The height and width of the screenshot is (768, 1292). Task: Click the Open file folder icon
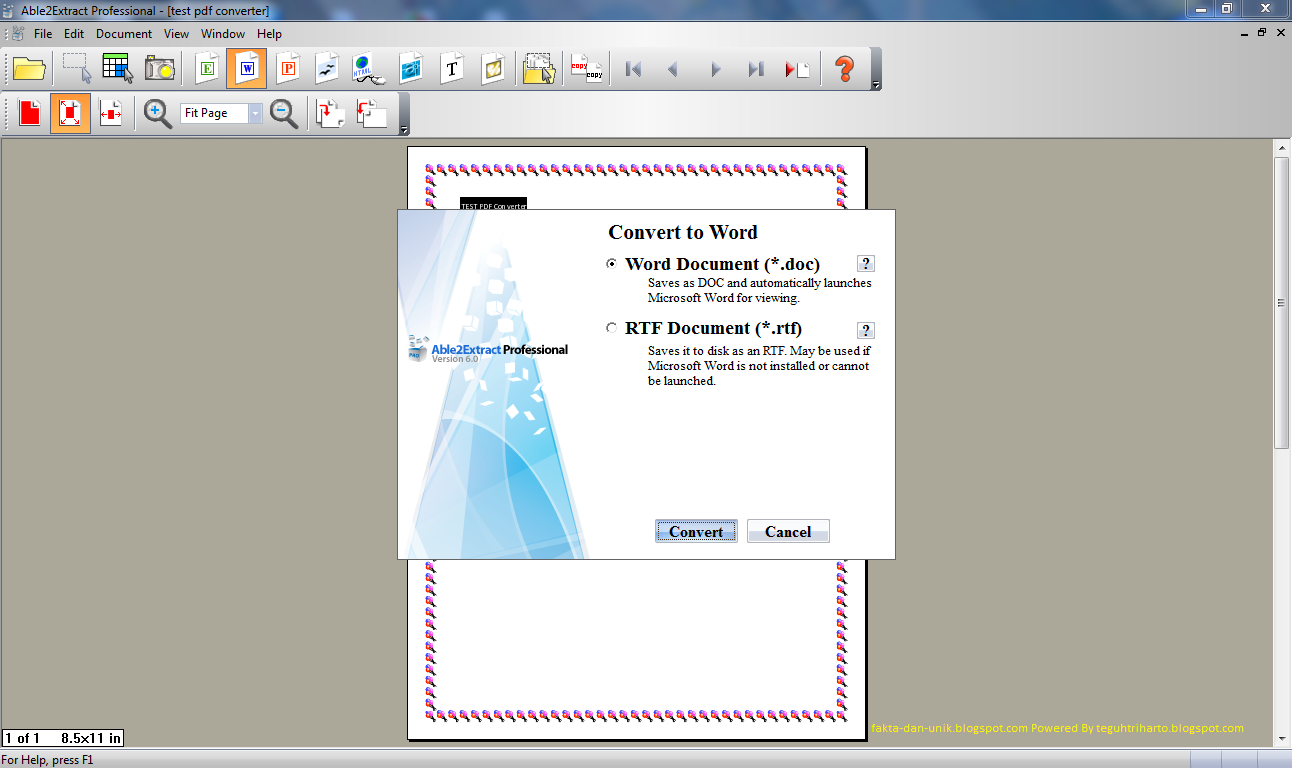pyautogui.click(x=30, y=69)
